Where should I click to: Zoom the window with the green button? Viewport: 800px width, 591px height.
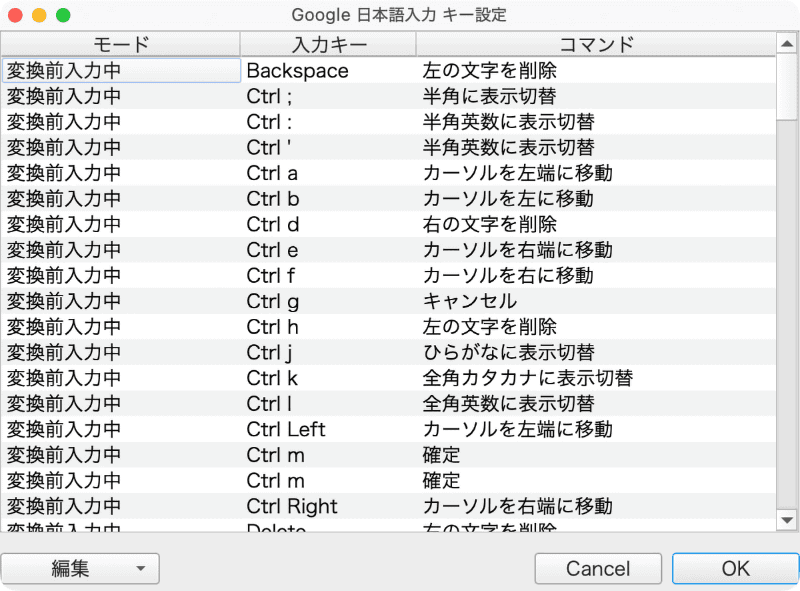click(63, 15)
